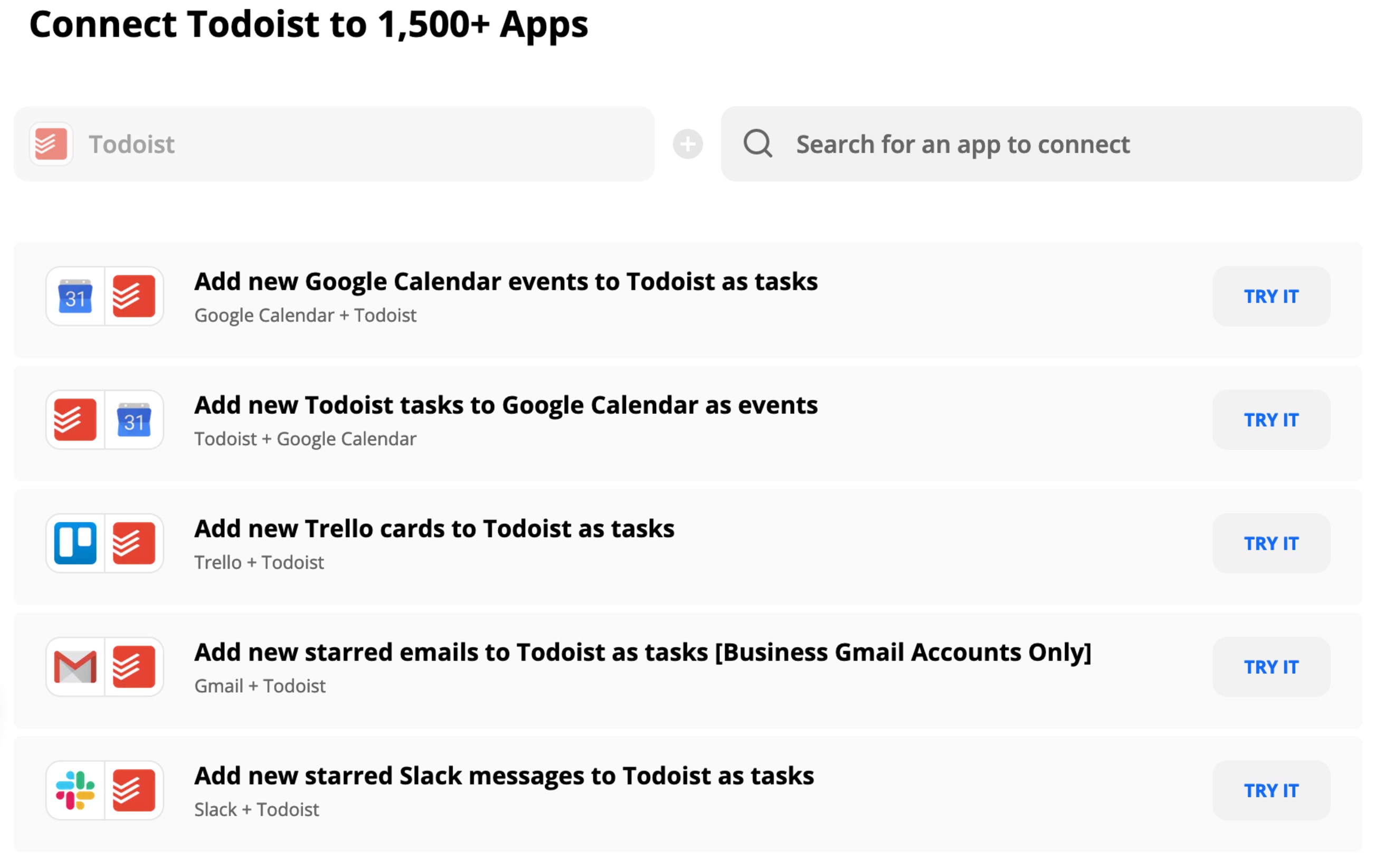Click the Todoist icon in the Gmail row

coord(134,666)
